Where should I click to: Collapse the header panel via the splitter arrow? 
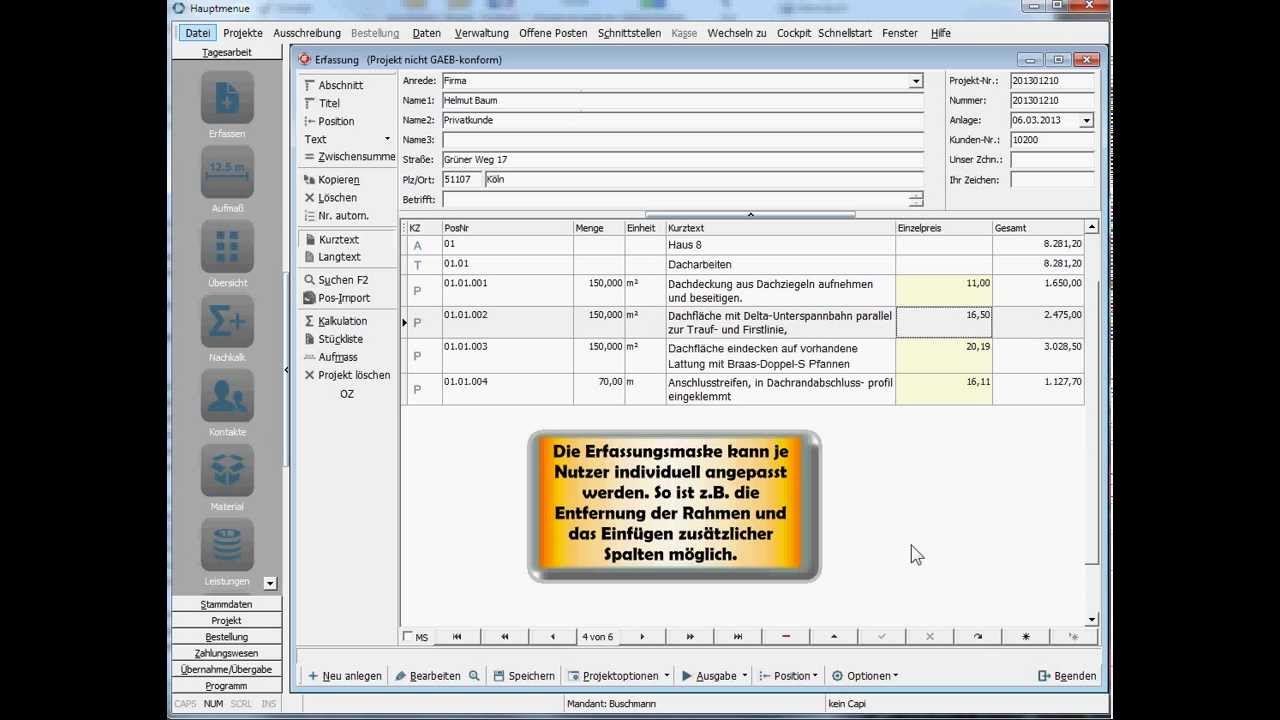[x=750, y=214]
